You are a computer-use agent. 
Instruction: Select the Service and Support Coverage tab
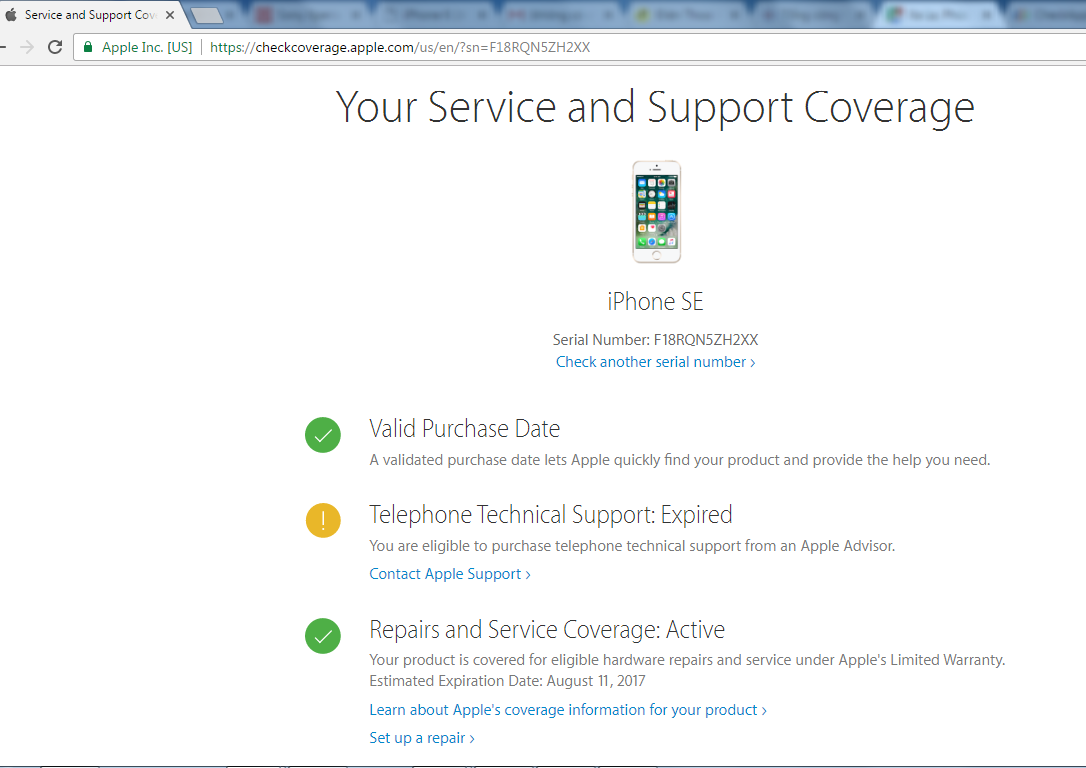point(90,15)
